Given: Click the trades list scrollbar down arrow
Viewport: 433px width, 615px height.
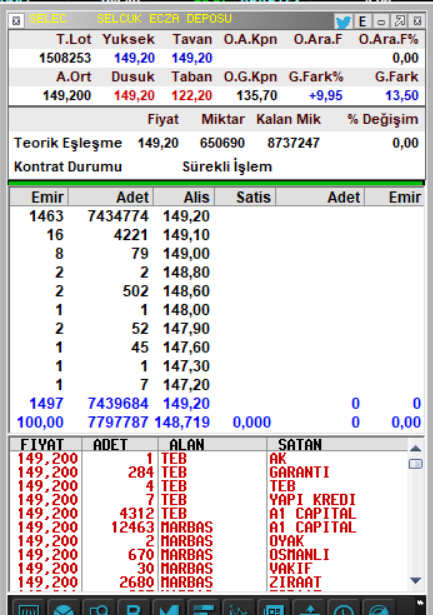Looking at the screenshot, I should click(415, 580).
